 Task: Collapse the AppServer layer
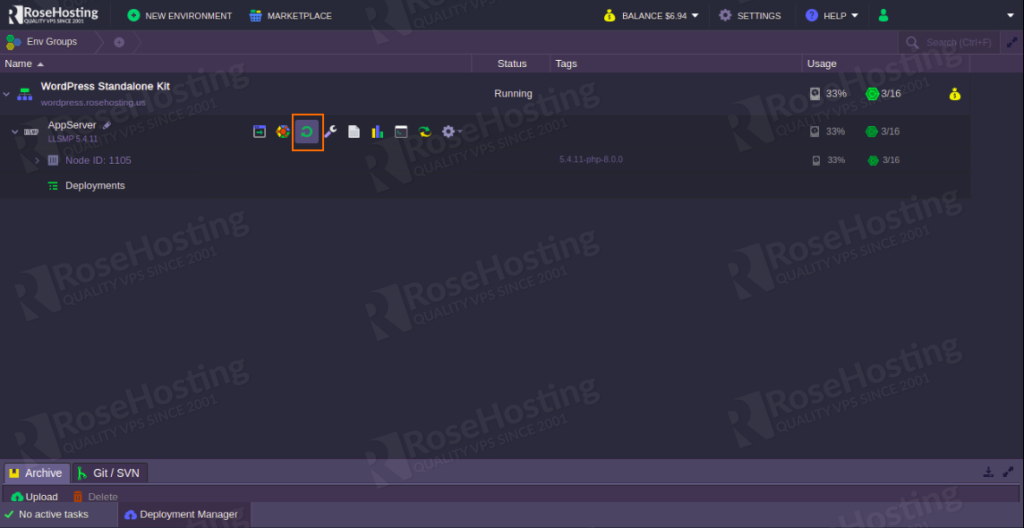(x=15, y=132)
